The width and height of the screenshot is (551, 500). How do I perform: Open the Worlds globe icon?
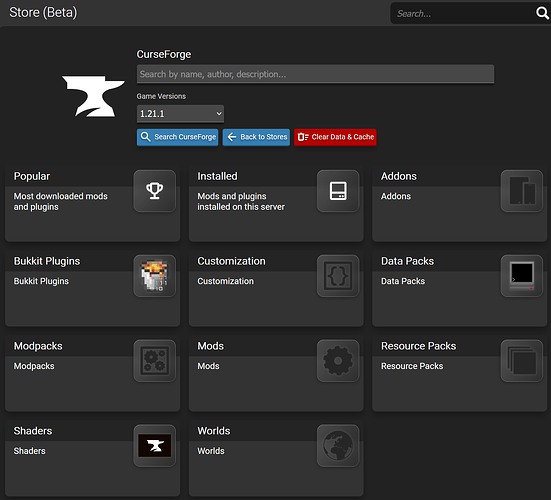(x=338, y=446)
